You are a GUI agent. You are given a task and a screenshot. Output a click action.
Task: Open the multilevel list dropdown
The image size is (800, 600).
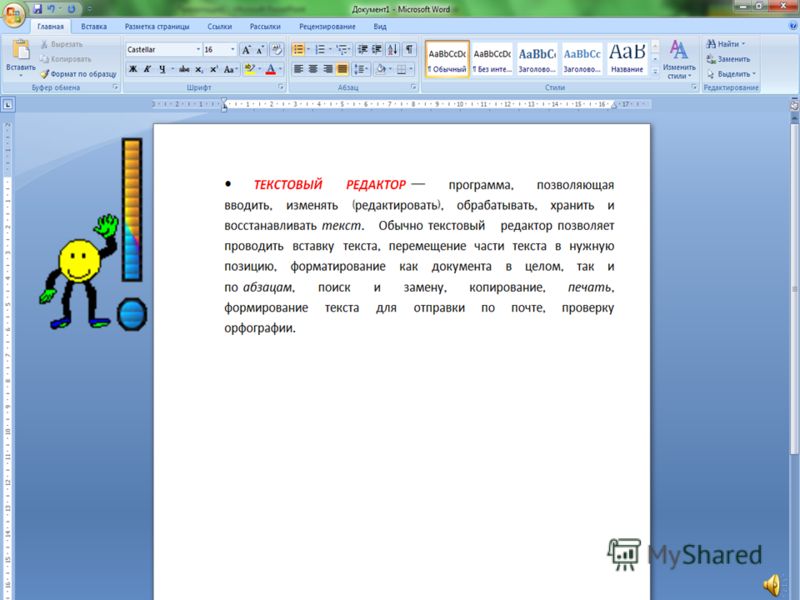343,49
